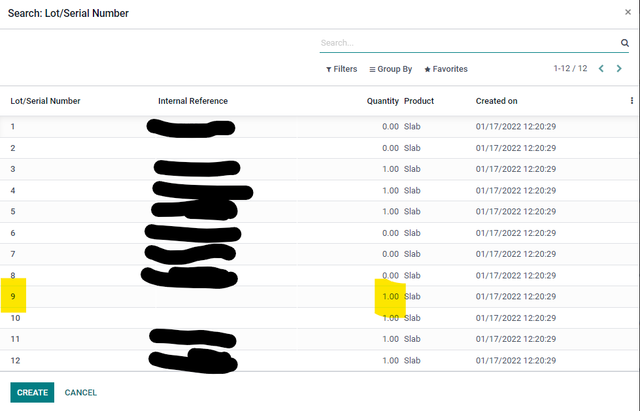Viewport: 640px width, 411px height.
Task: Click the CREATE button
Action: point(32,392)
